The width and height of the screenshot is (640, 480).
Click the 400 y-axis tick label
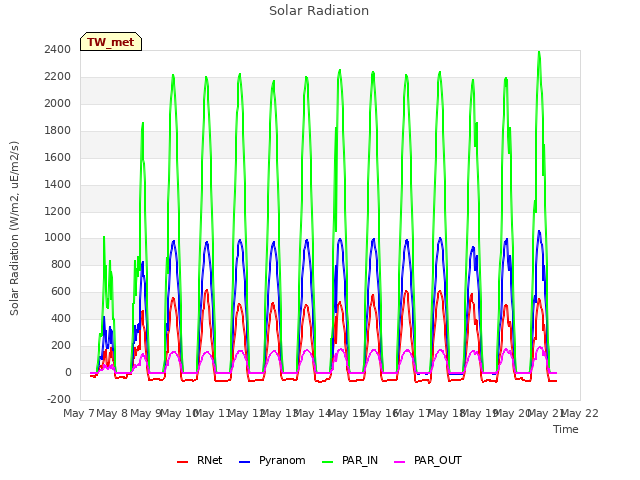click(61, 318)
